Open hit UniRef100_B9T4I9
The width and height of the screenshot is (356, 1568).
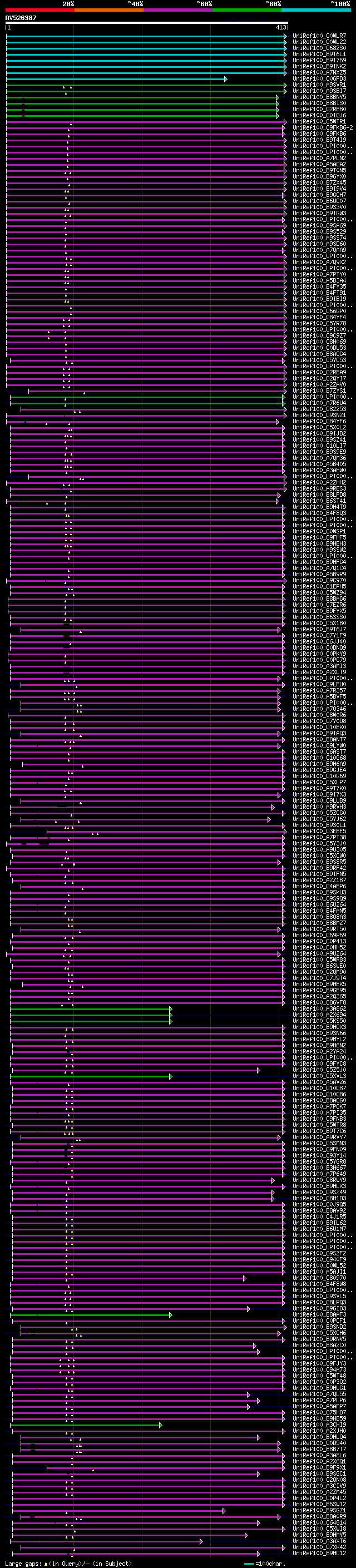tap(319, 140)
